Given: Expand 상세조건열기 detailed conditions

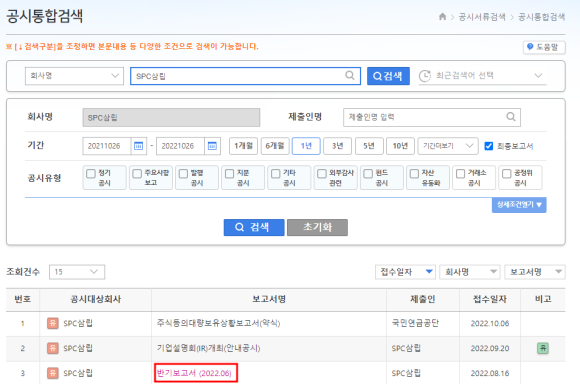Looking at the screenshot, I should [x=519, y=205].
